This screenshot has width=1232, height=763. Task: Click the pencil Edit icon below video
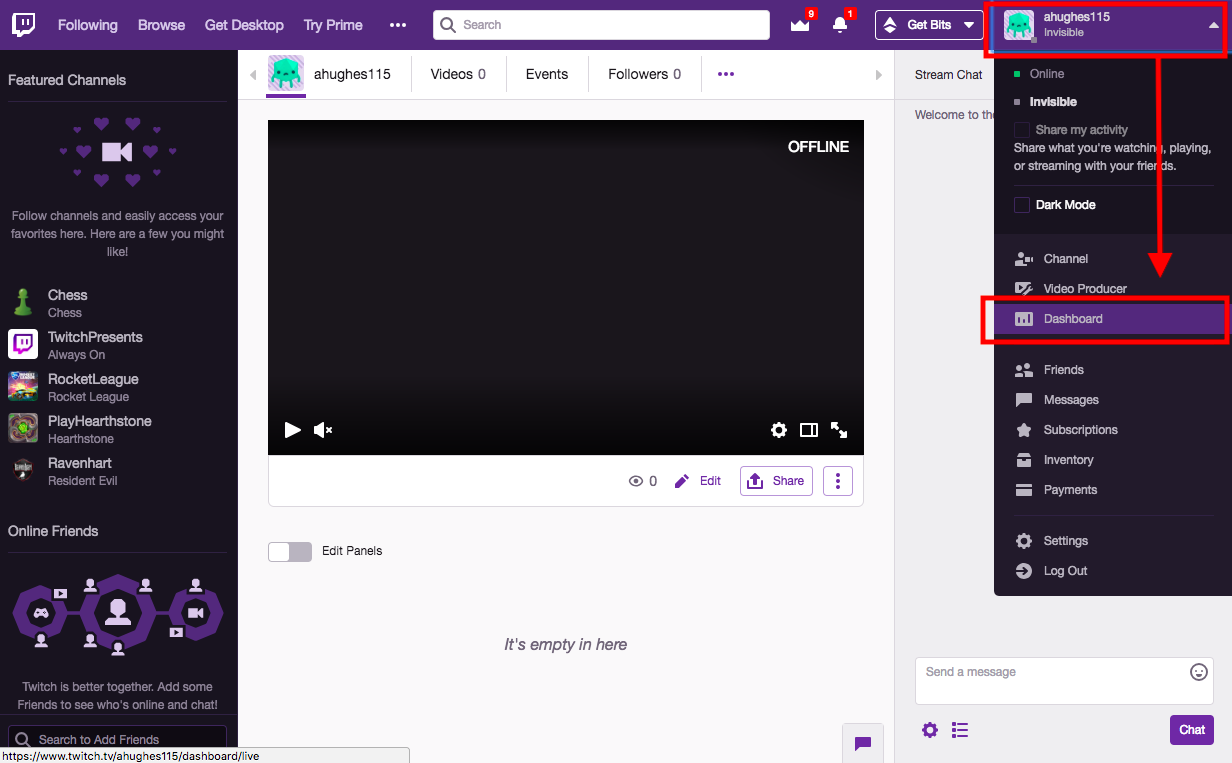click(682, 481)
